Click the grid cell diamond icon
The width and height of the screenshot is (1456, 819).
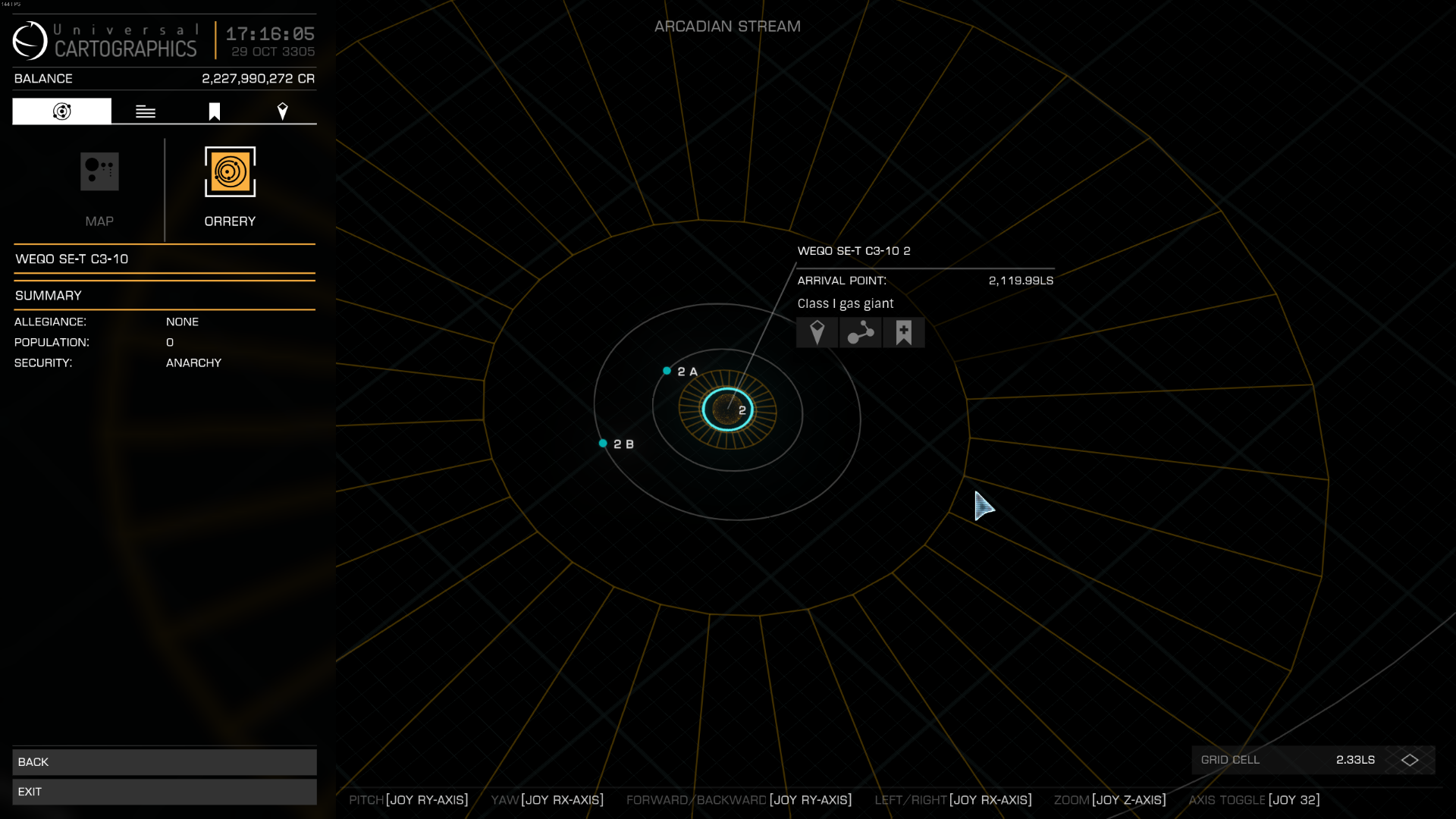click(x=1410, y=760)
